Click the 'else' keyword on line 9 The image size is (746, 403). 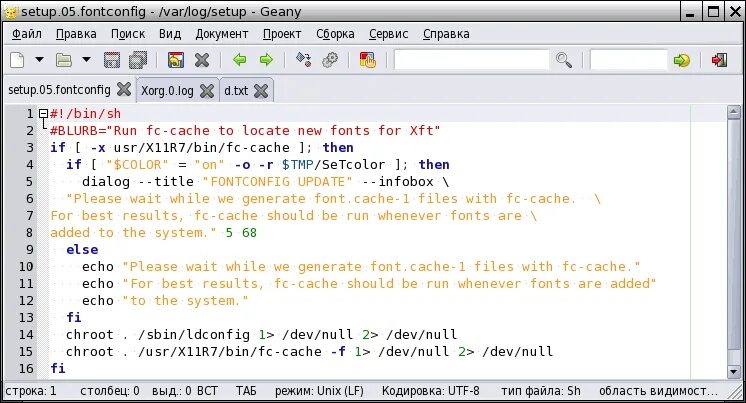click(x=82, y=250)
